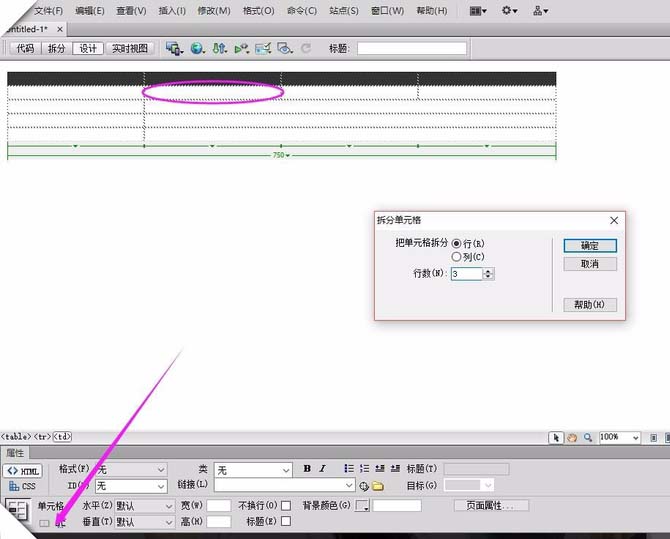Image resolution: width=670 pixels, height=539 pixels.
Task: Open the 链接(L) link dropdown
Action: coord(285,485)
